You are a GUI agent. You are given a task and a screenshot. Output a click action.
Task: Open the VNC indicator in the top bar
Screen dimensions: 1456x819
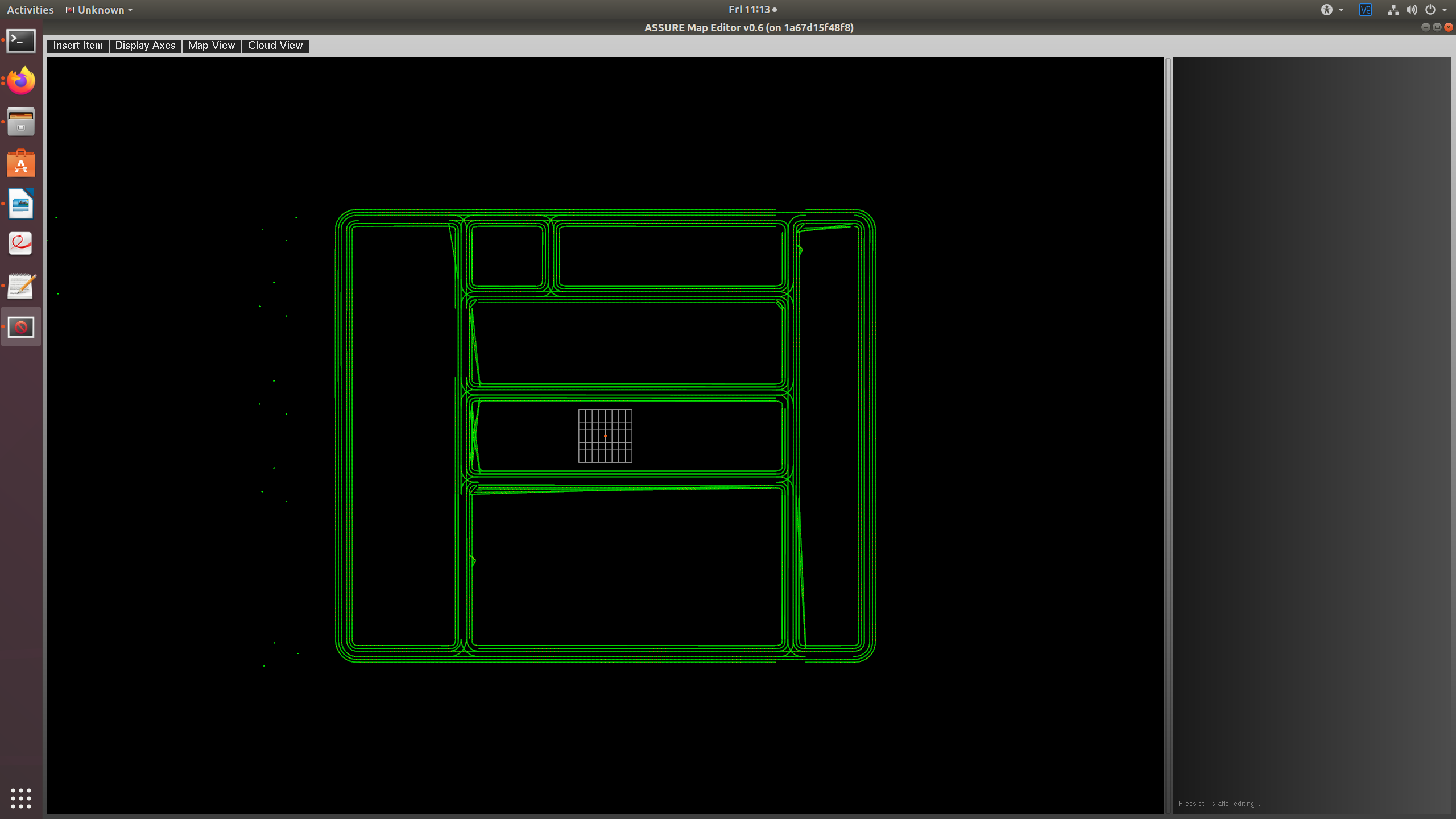(x=1365, y=10)
